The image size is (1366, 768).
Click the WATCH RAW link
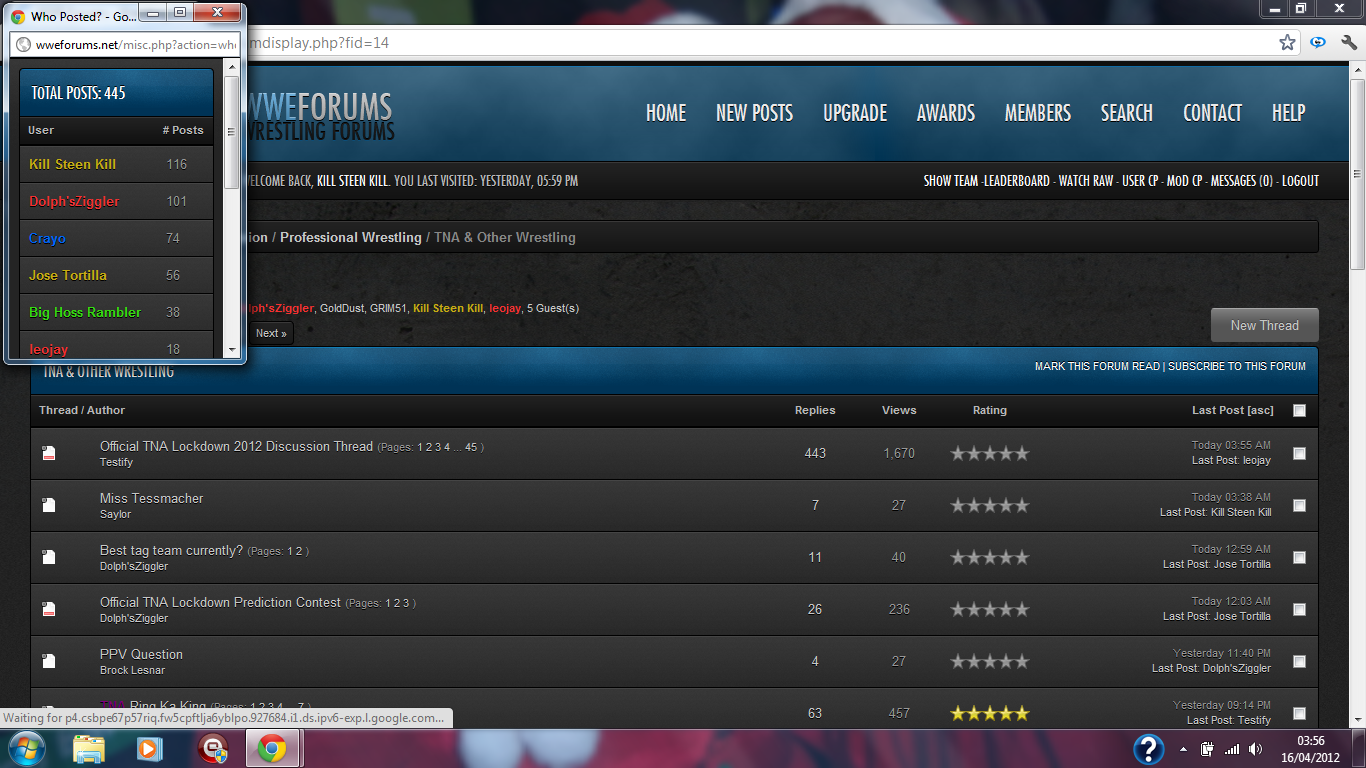tap(1085, 181)
